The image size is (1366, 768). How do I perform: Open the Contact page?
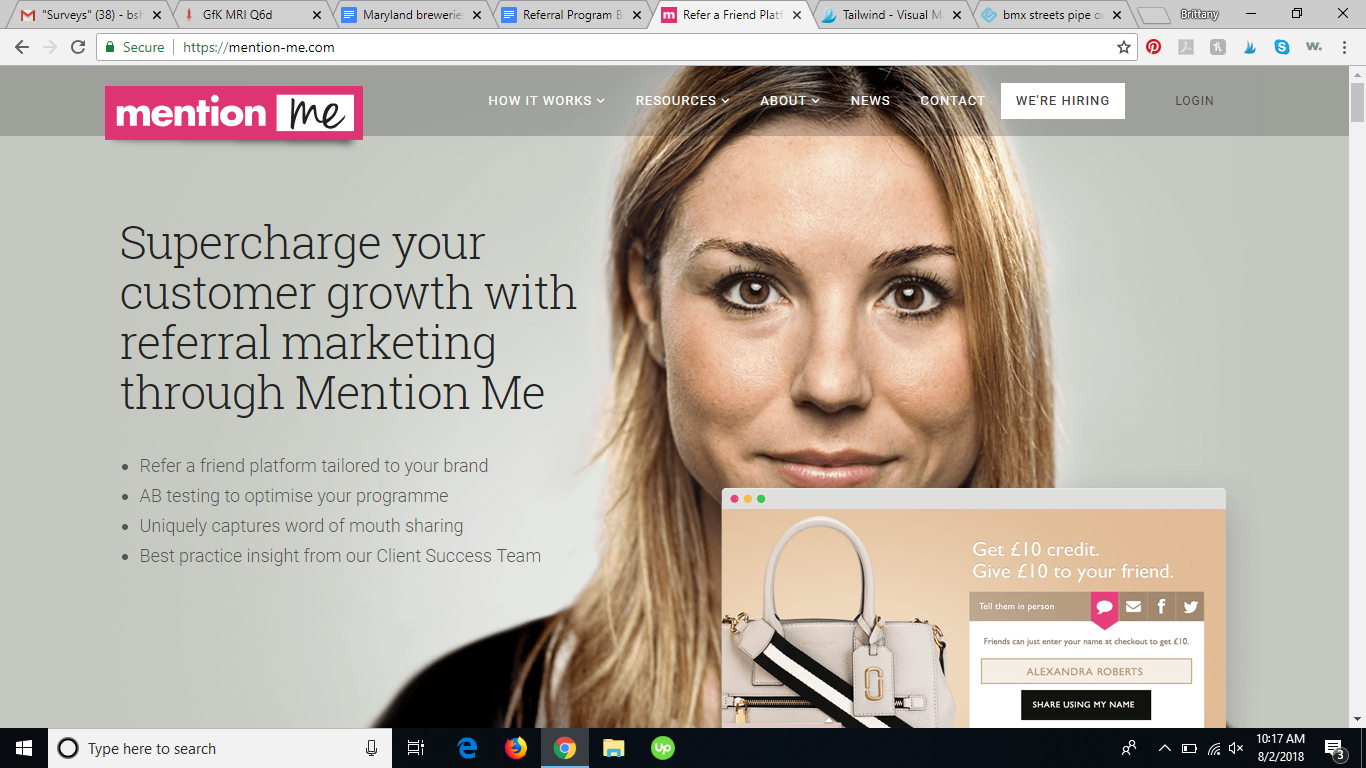point(952,101)
